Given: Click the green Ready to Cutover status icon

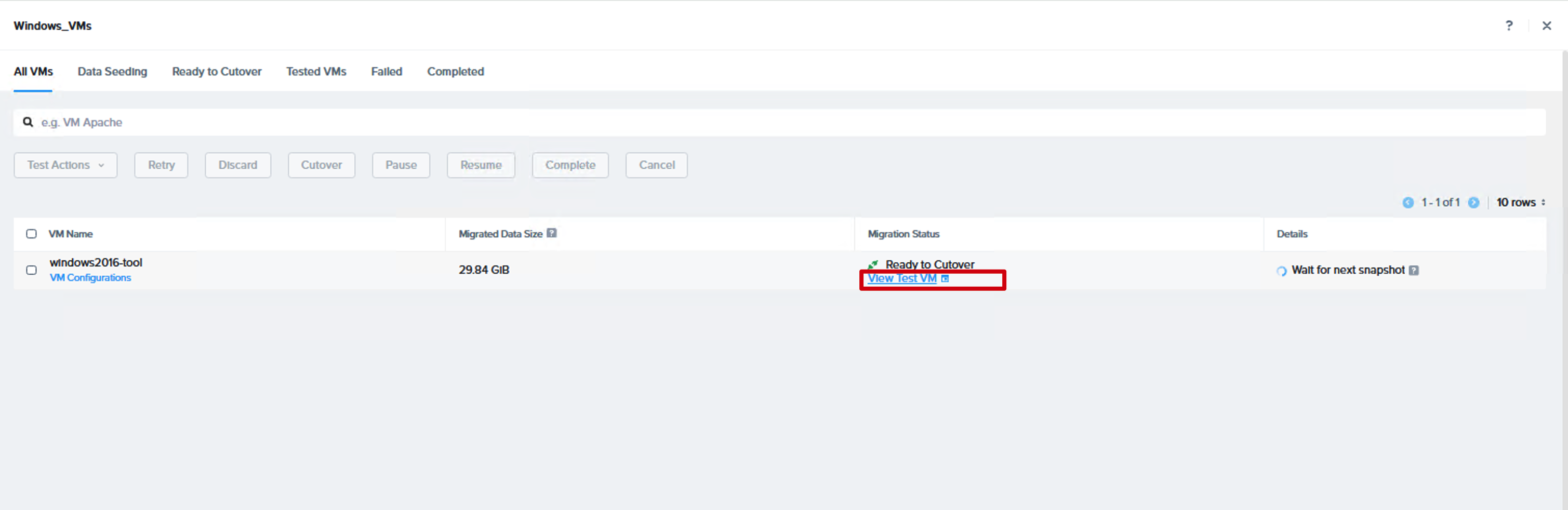Looking at the screenshot, I should coord(873,265).
